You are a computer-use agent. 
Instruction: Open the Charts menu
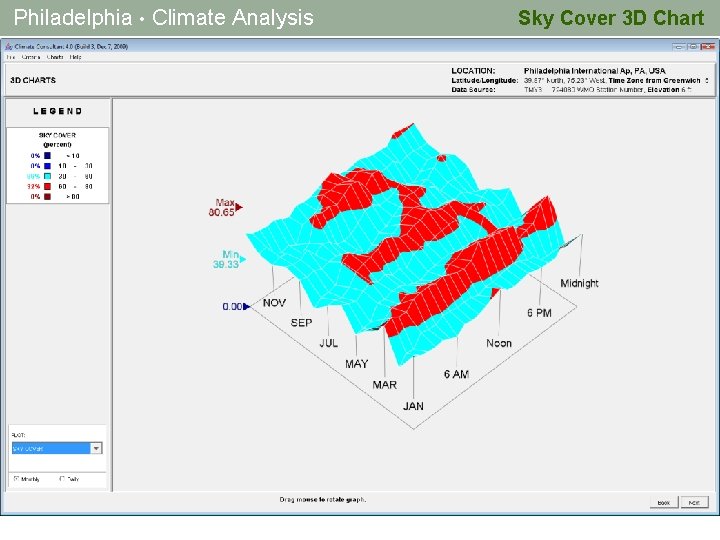tap(55, 57)
